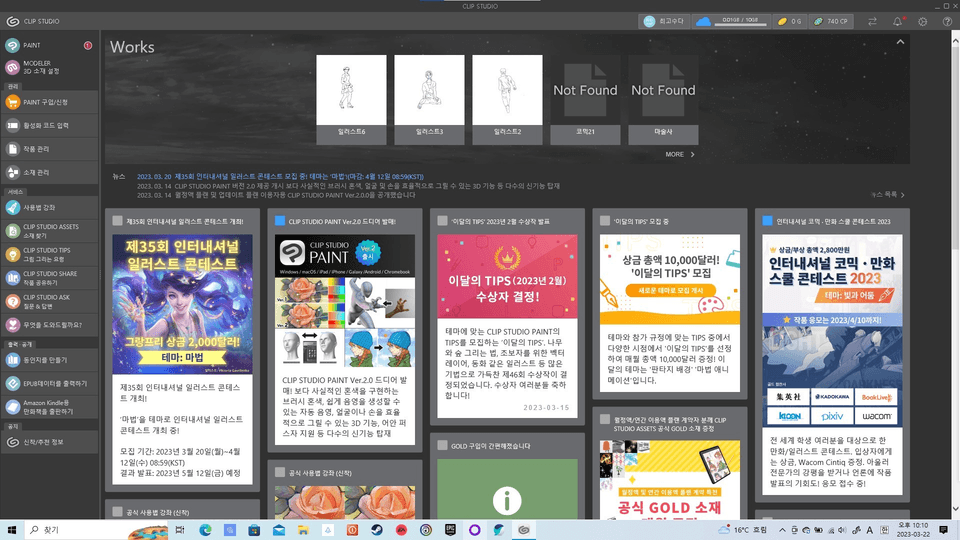960x540 pixels.
Task: Open CLIP STUDIO ASK 질문 & 답변
Action: 49,301
